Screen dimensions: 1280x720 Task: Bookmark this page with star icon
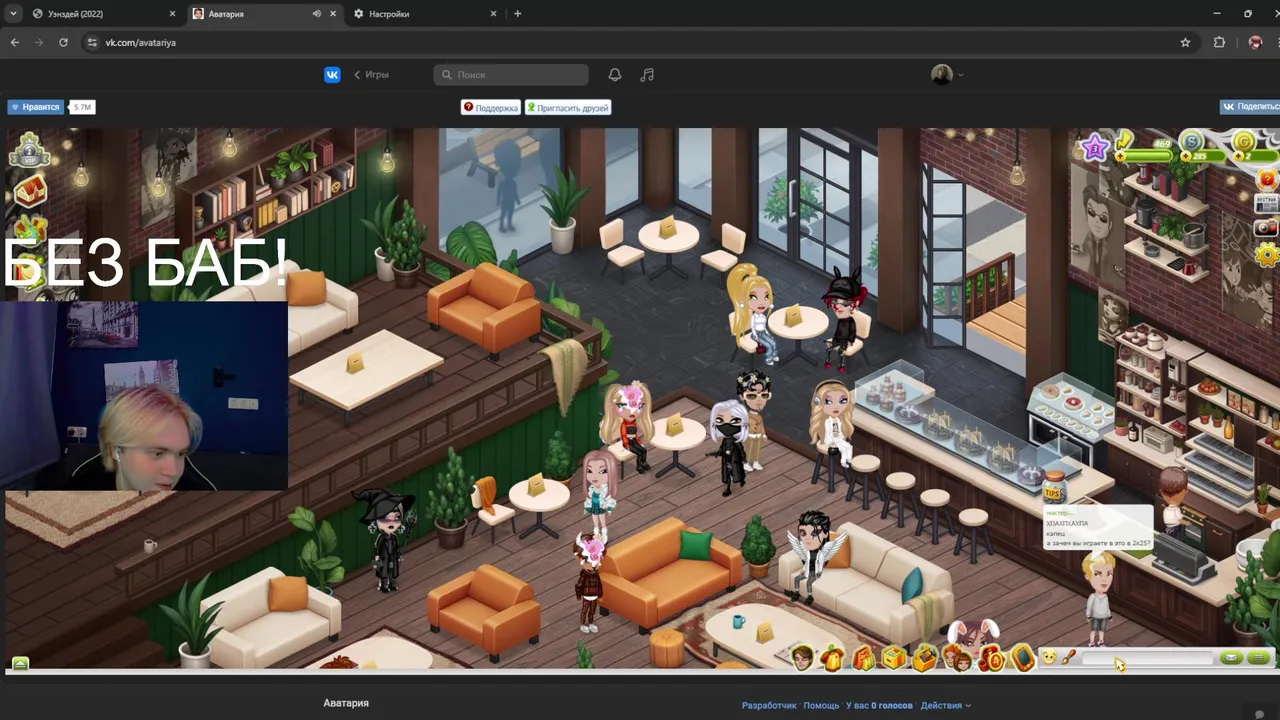pyautogui.click(x=1185, y=42)
